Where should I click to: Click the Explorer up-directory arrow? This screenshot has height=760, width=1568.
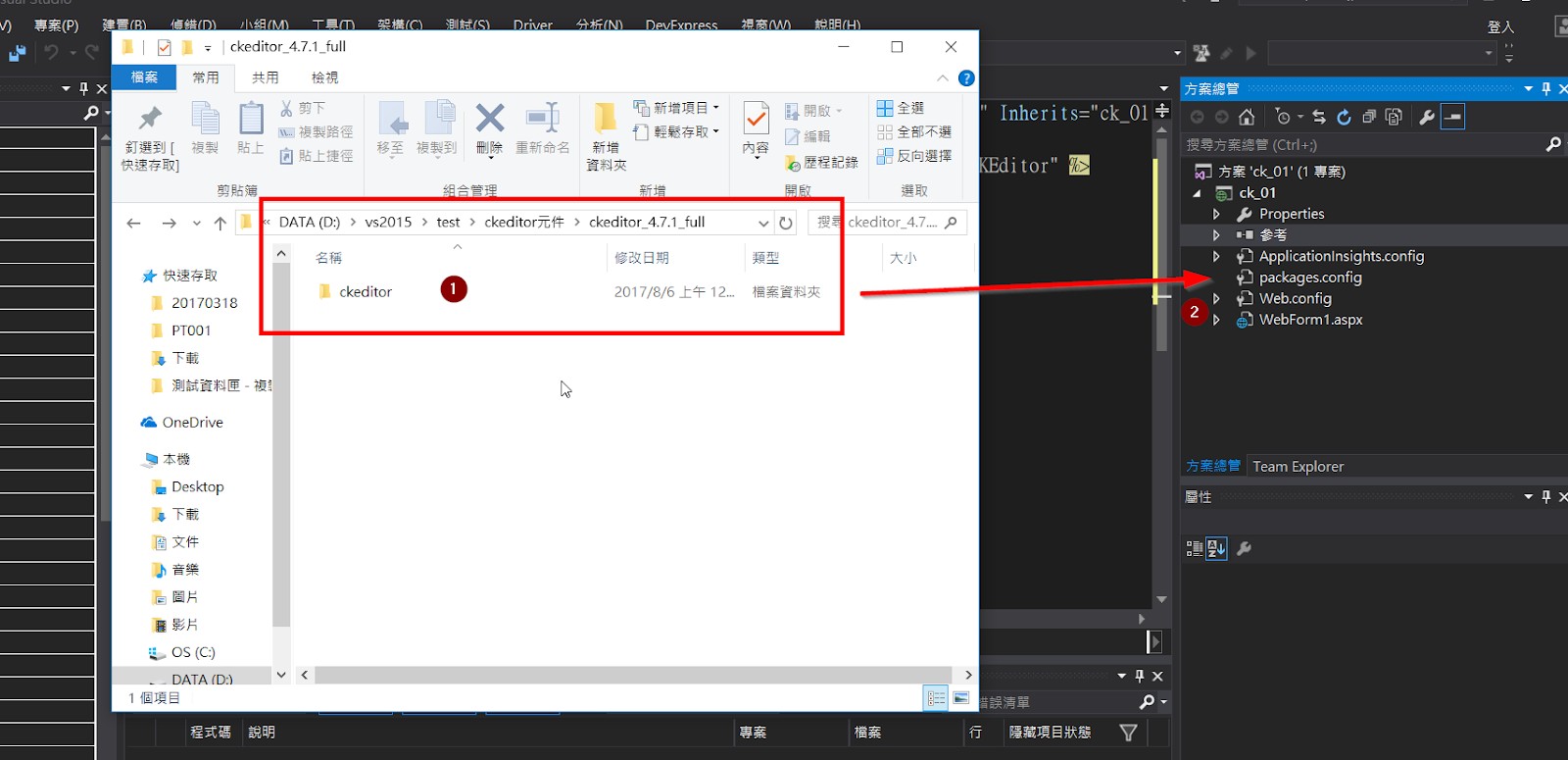(220, 223)
